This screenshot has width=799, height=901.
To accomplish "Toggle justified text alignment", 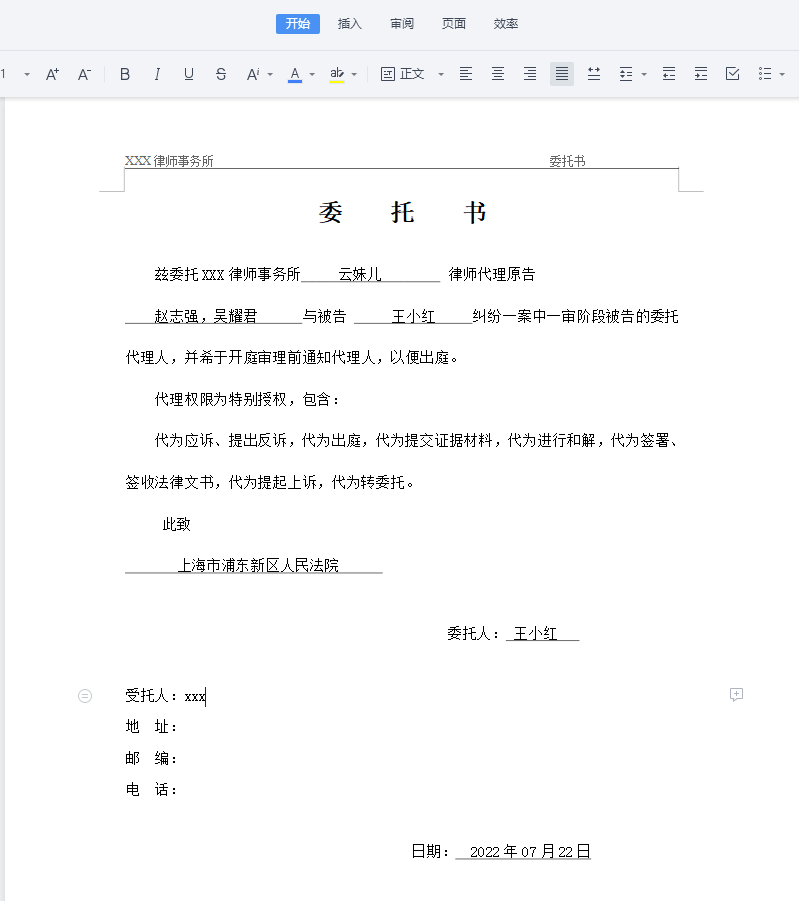I will point(562,74).
